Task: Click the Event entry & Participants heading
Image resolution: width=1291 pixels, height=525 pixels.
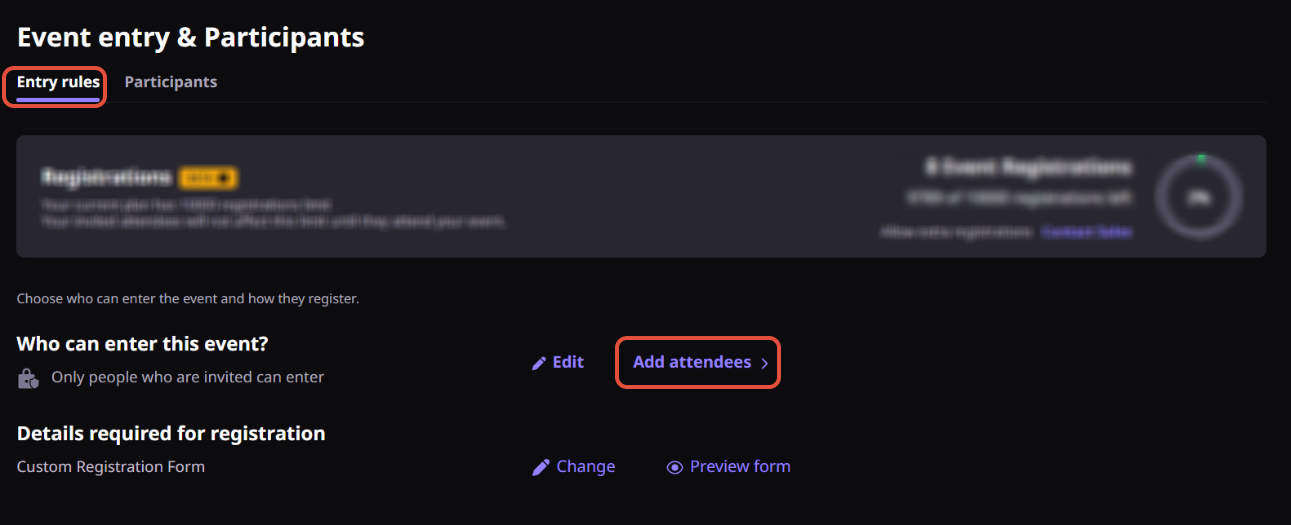Action: (x=191, y=38)
